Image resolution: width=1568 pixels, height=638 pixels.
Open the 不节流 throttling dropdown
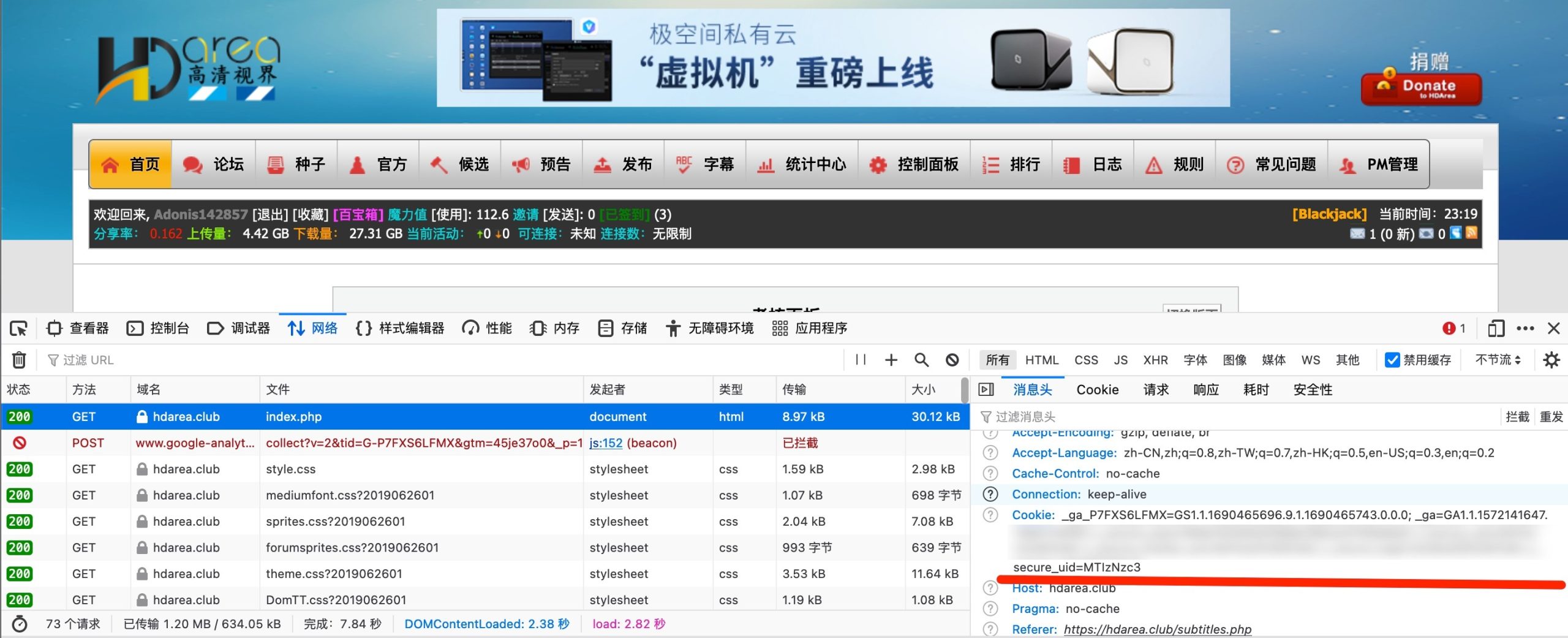(x=1498, y=360)
